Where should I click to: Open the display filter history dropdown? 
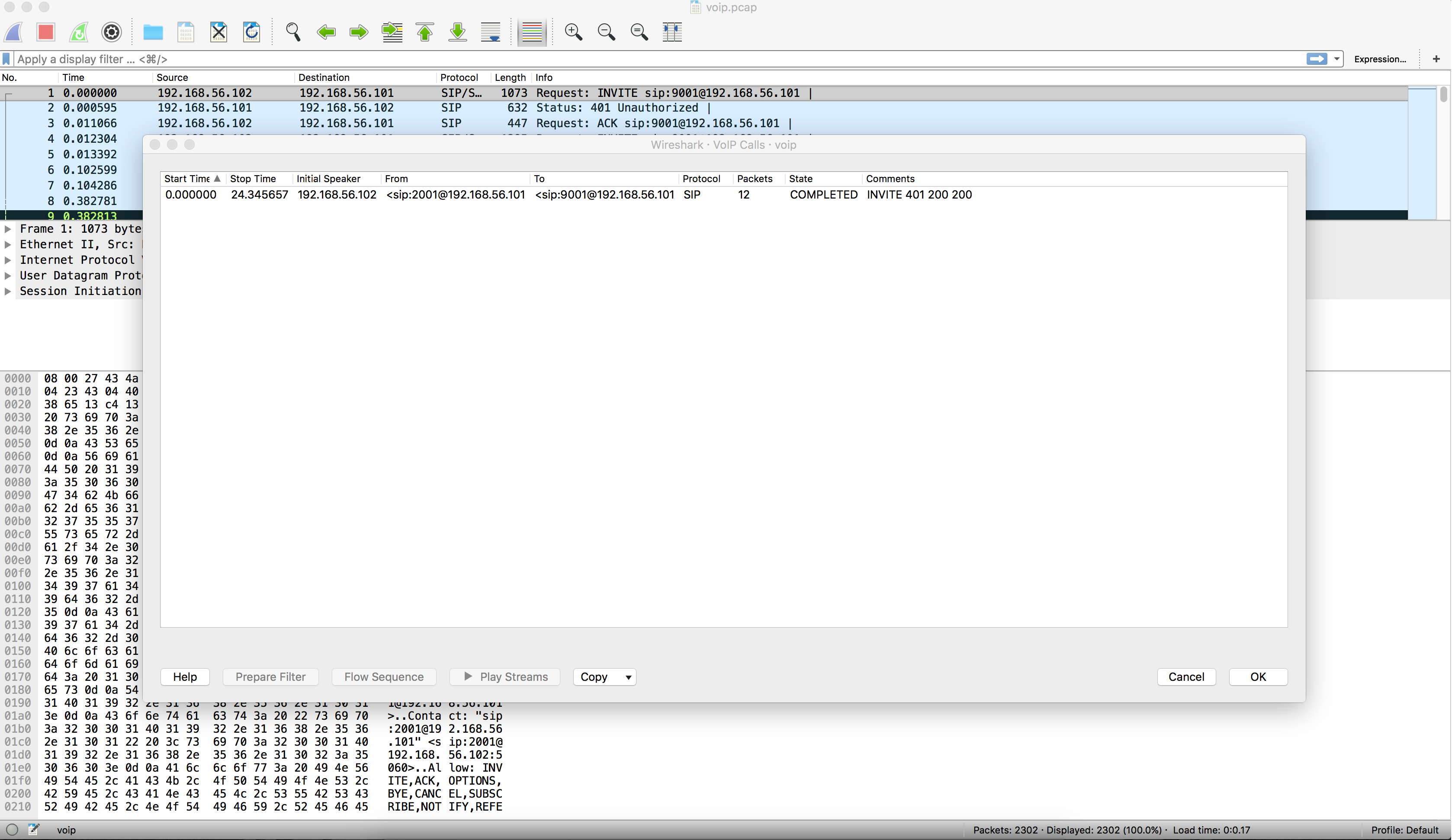(x=1336, y=59)
